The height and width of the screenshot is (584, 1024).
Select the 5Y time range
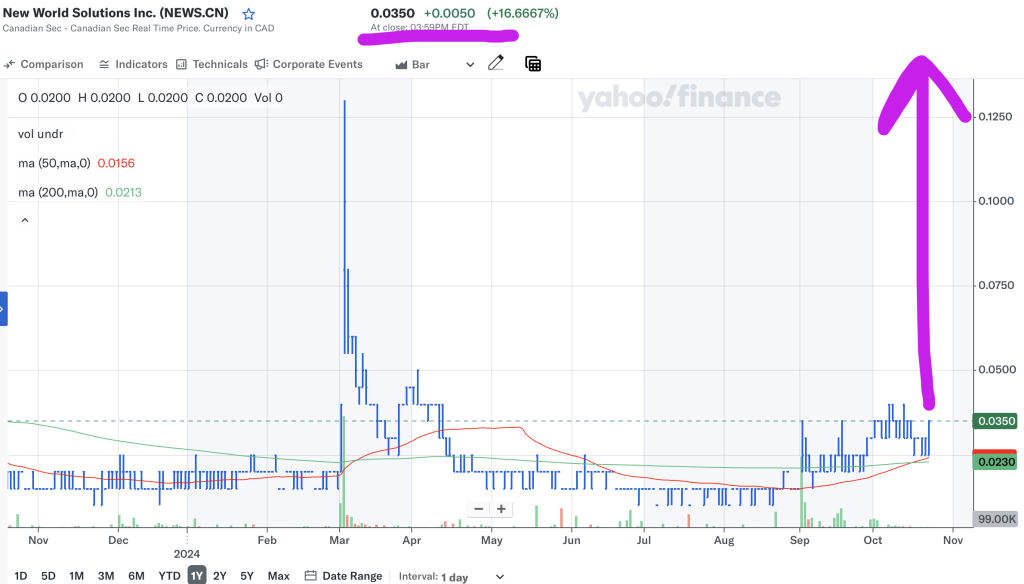pos(247,576)
